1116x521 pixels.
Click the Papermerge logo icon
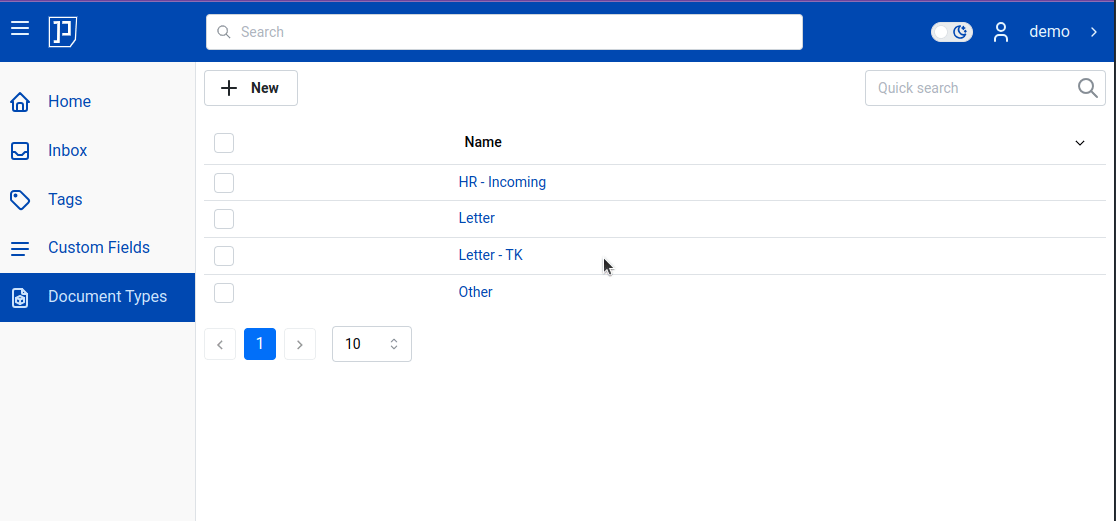(x=63, y=32)
